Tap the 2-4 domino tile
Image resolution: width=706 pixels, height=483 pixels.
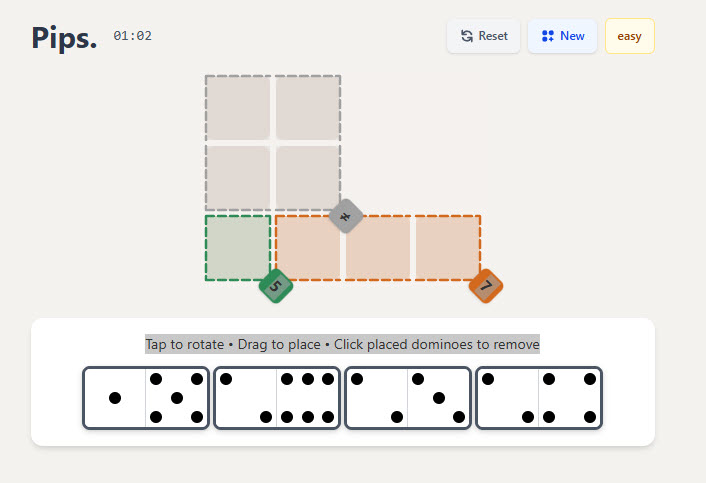[539, 398]
